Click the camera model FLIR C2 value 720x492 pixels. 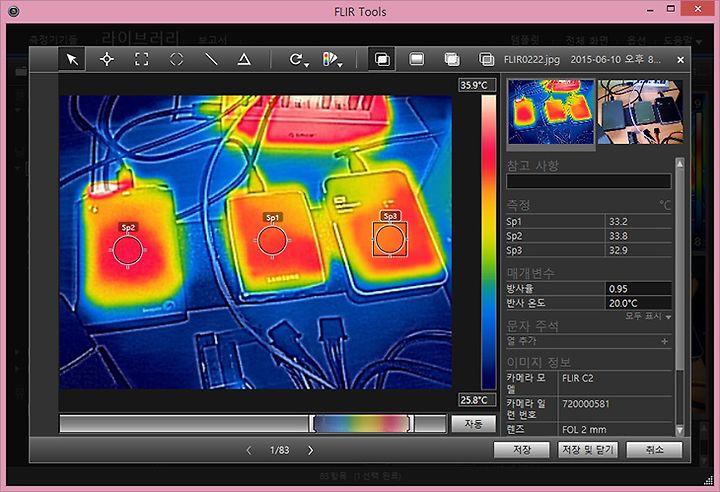578,378
